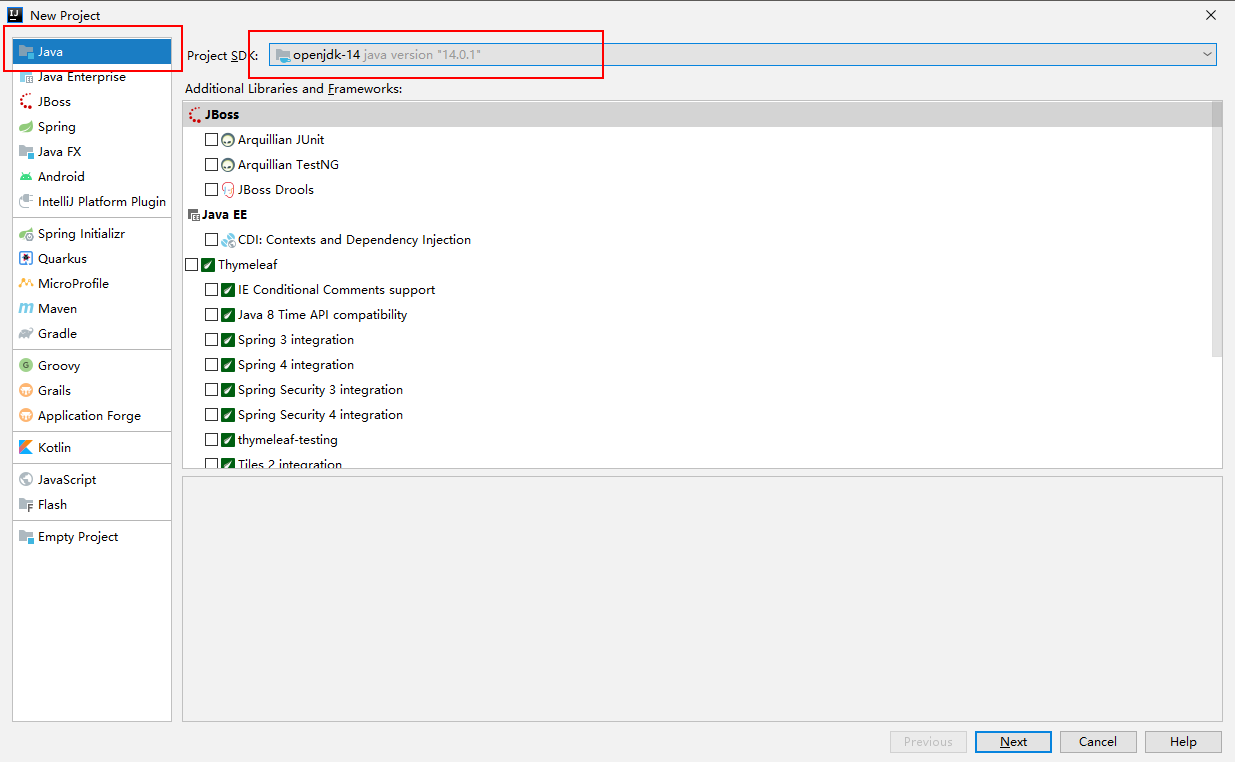The image size is (1235, 762).
Task: Click the IntelliJ Platform Plugin icon
Action: click(x=26, y=202)
